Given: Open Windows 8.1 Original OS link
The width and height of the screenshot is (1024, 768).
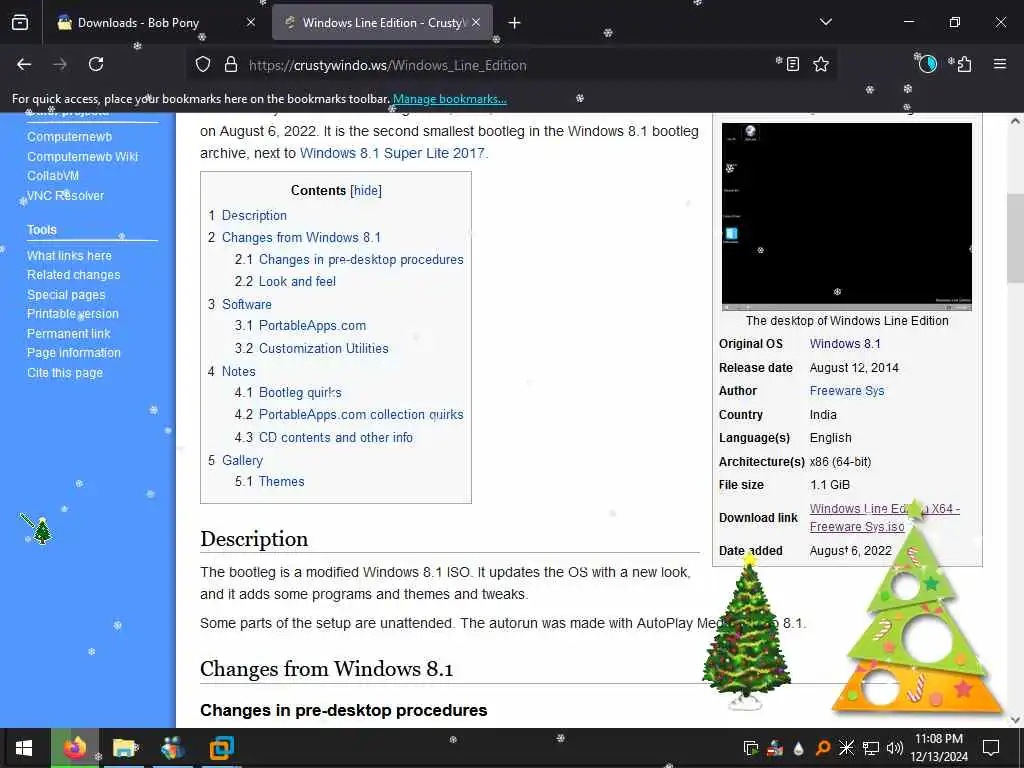Looking at the screenshot, I should coord(845,344).
